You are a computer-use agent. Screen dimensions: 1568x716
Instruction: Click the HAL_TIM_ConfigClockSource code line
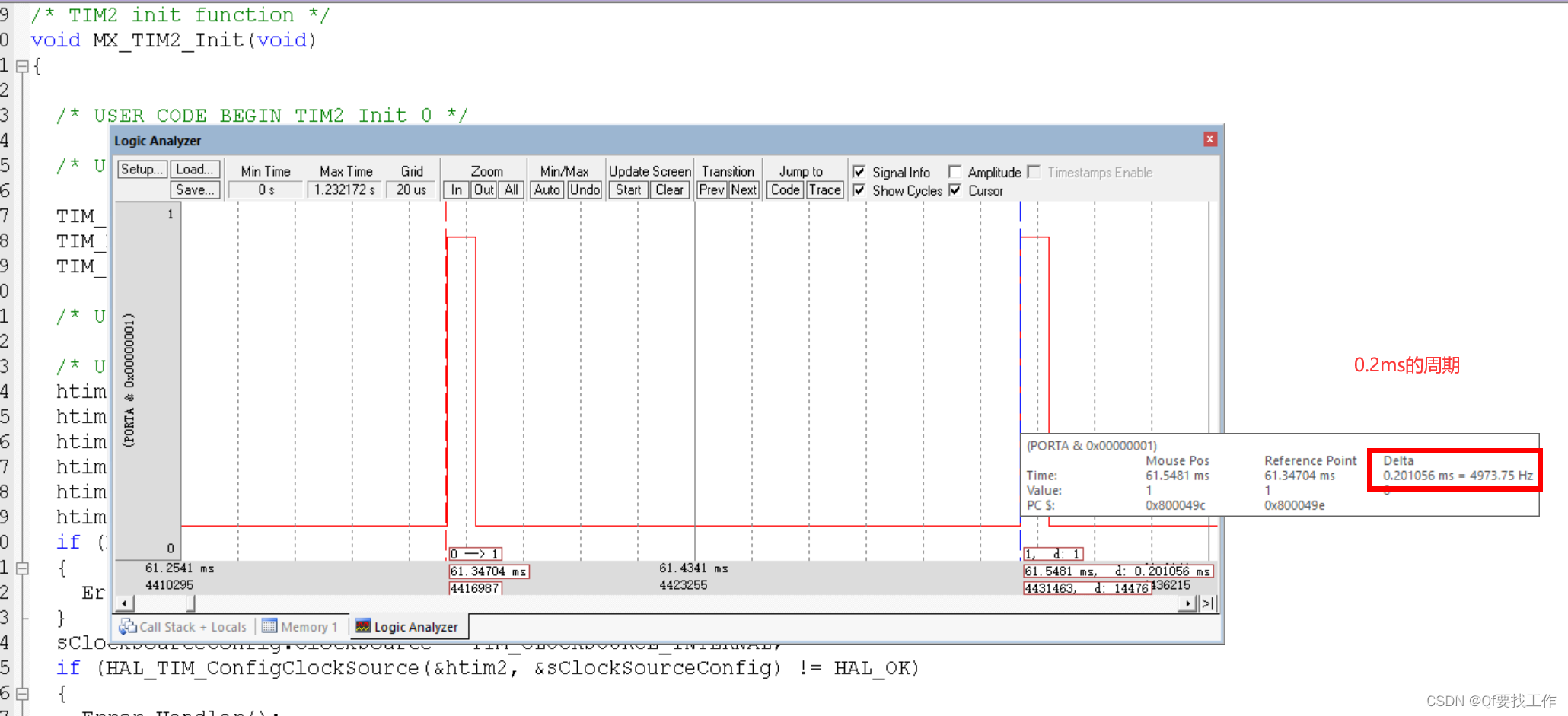487,668
